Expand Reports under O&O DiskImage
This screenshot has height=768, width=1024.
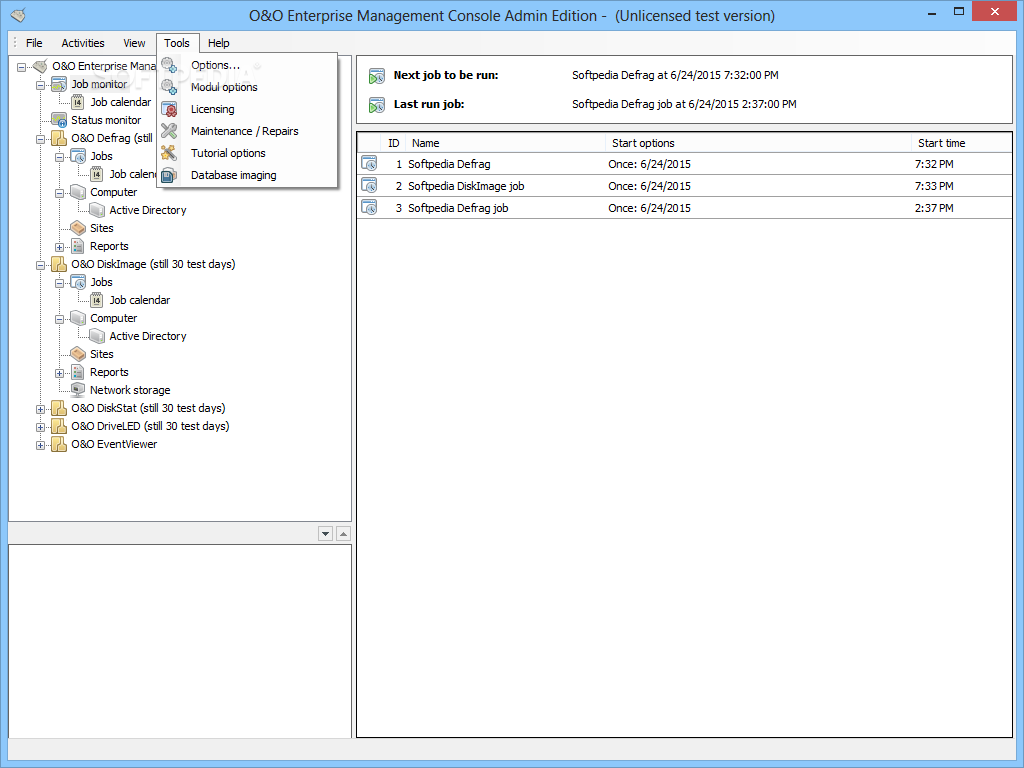coord(59,373)
